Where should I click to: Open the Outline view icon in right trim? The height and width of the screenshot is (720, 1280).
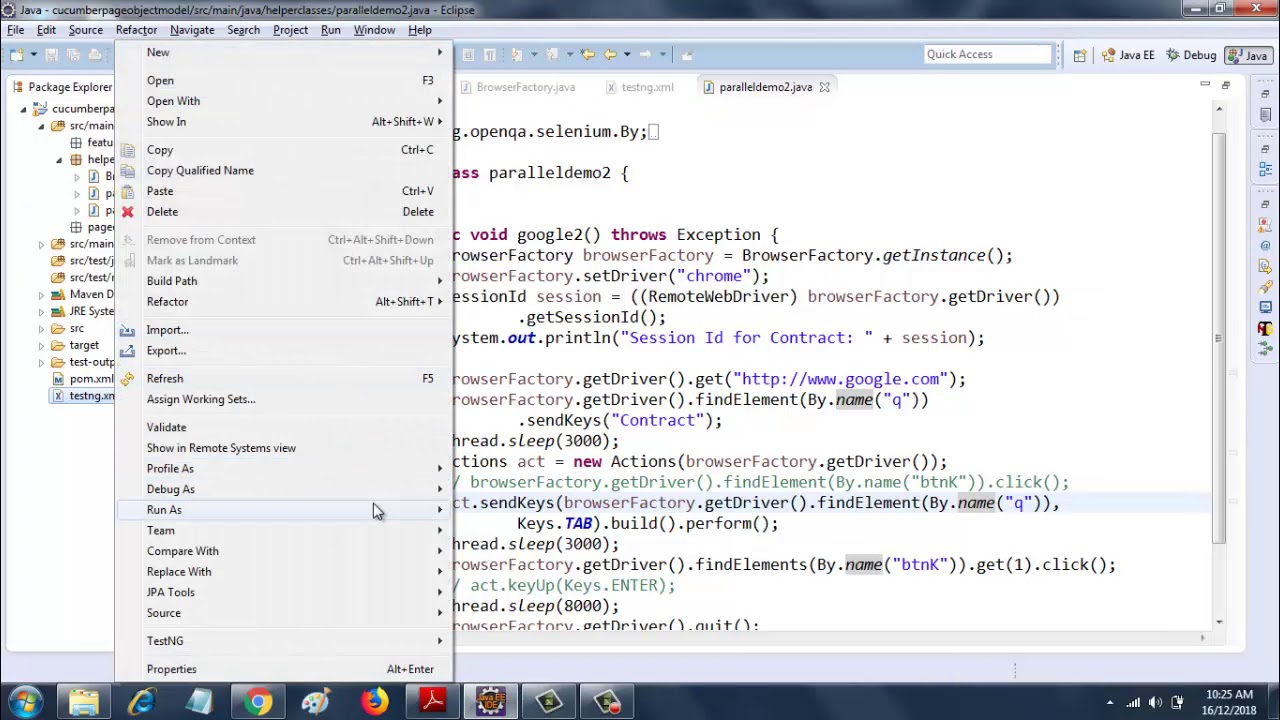[1265, 170]
